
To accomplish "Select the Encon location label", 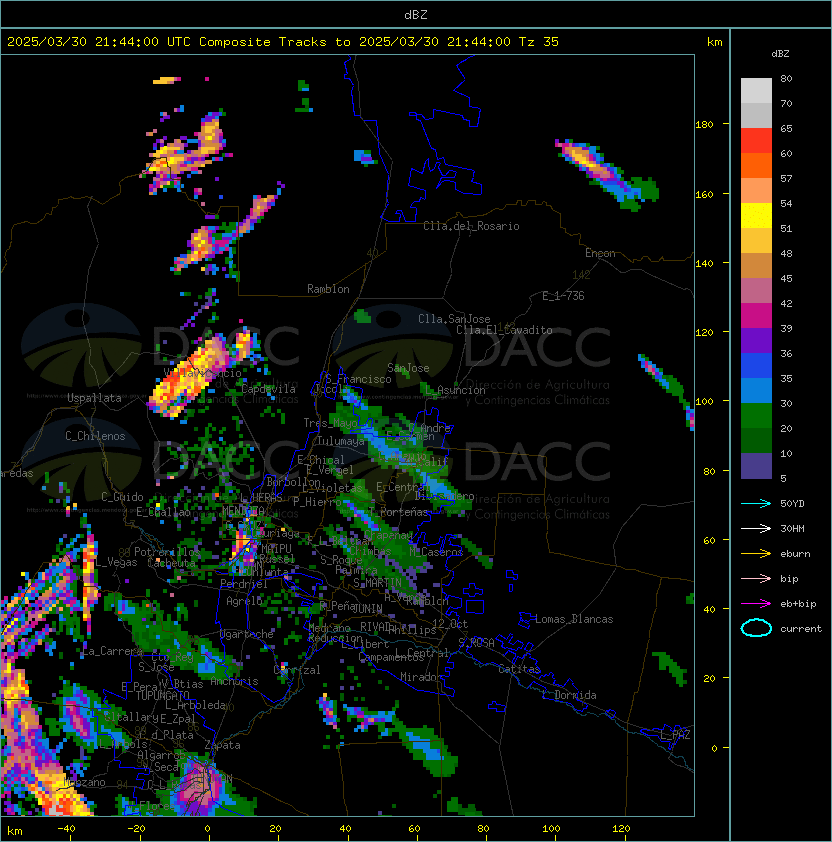I will coord(600,253).
